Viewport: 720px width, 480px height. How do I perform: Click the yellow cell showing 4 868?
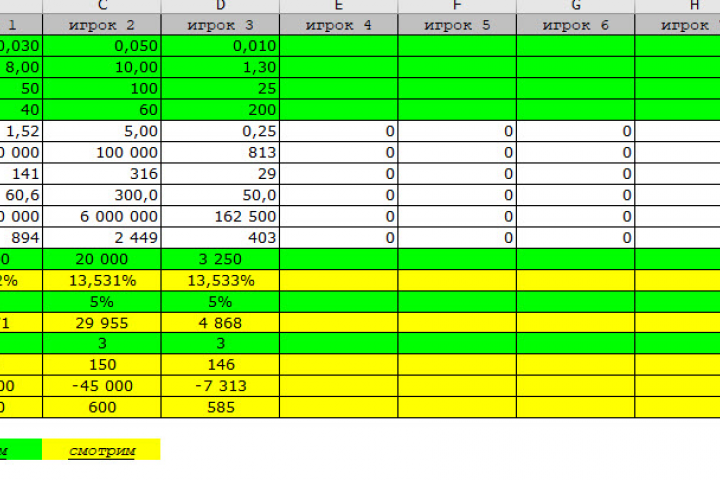[x=220, y=323]
